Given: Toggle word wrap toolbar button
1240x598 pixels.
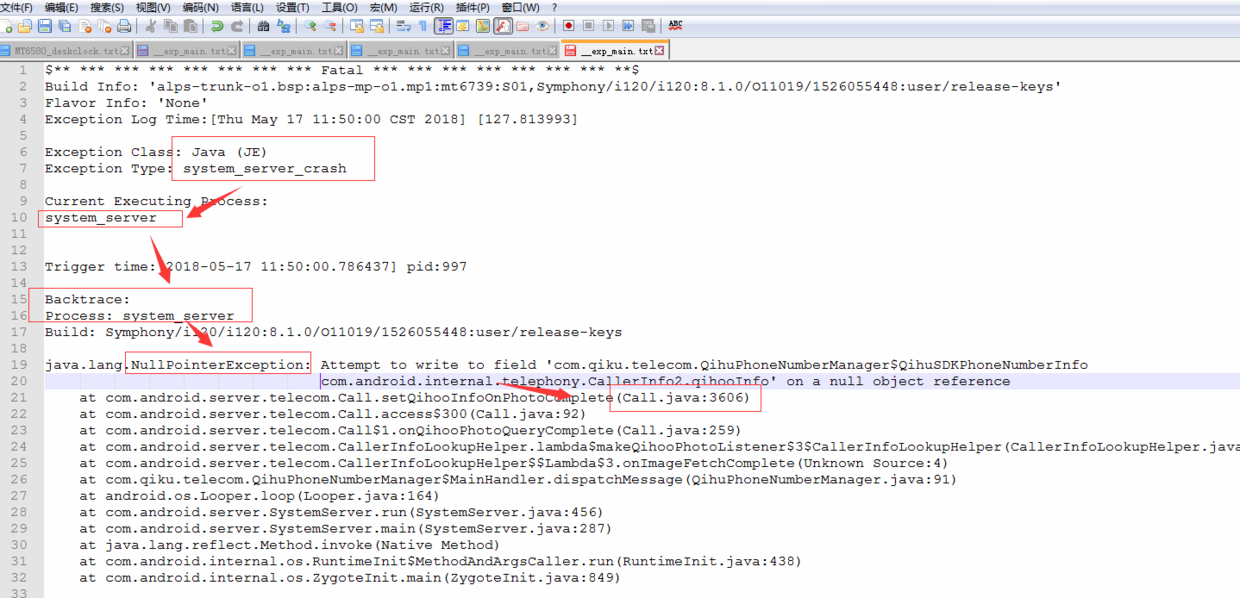Looking at the screenshot, I should pos(403,25).
